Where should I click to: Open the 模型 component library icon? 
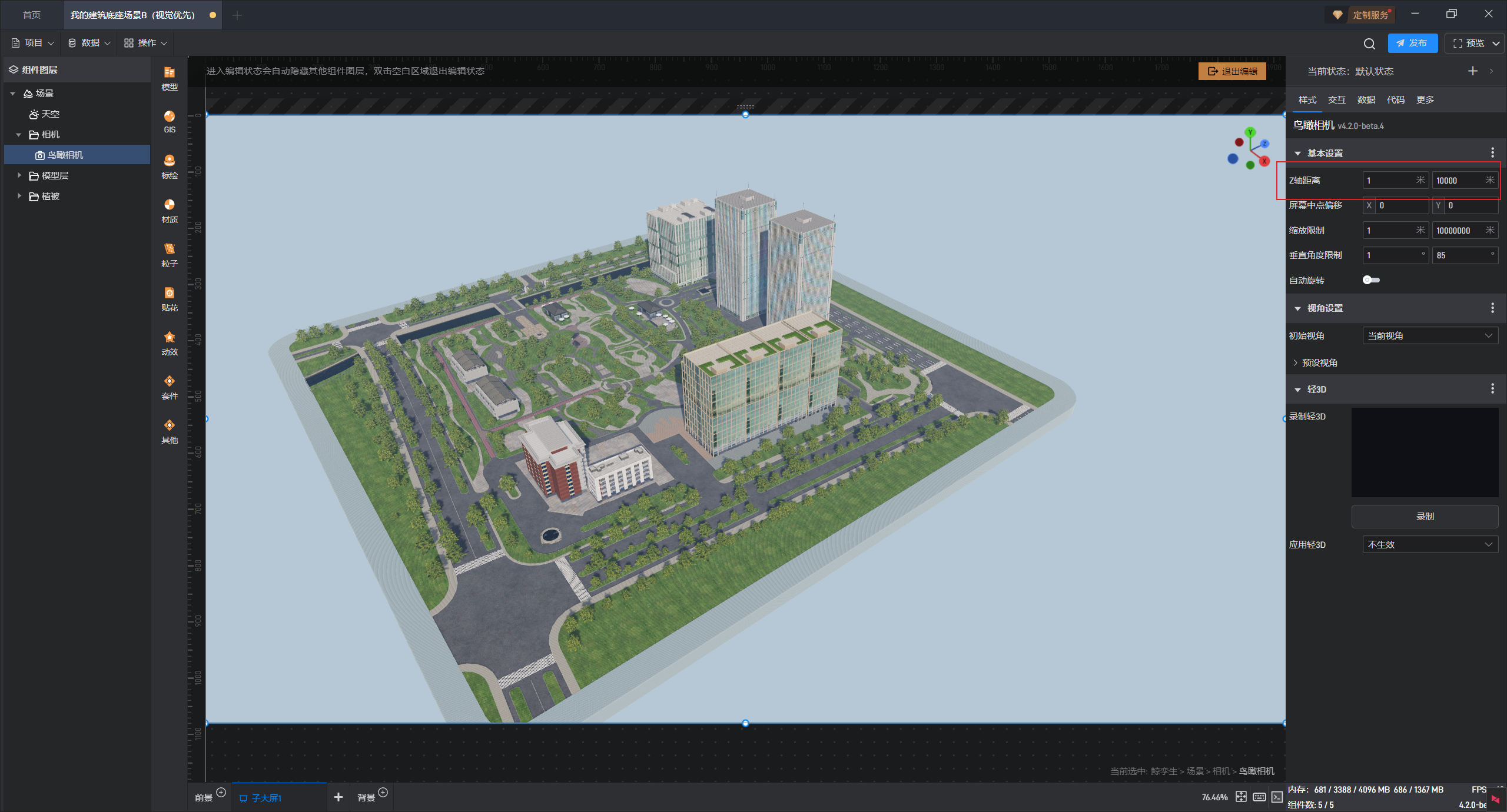[x=170, y=78]
